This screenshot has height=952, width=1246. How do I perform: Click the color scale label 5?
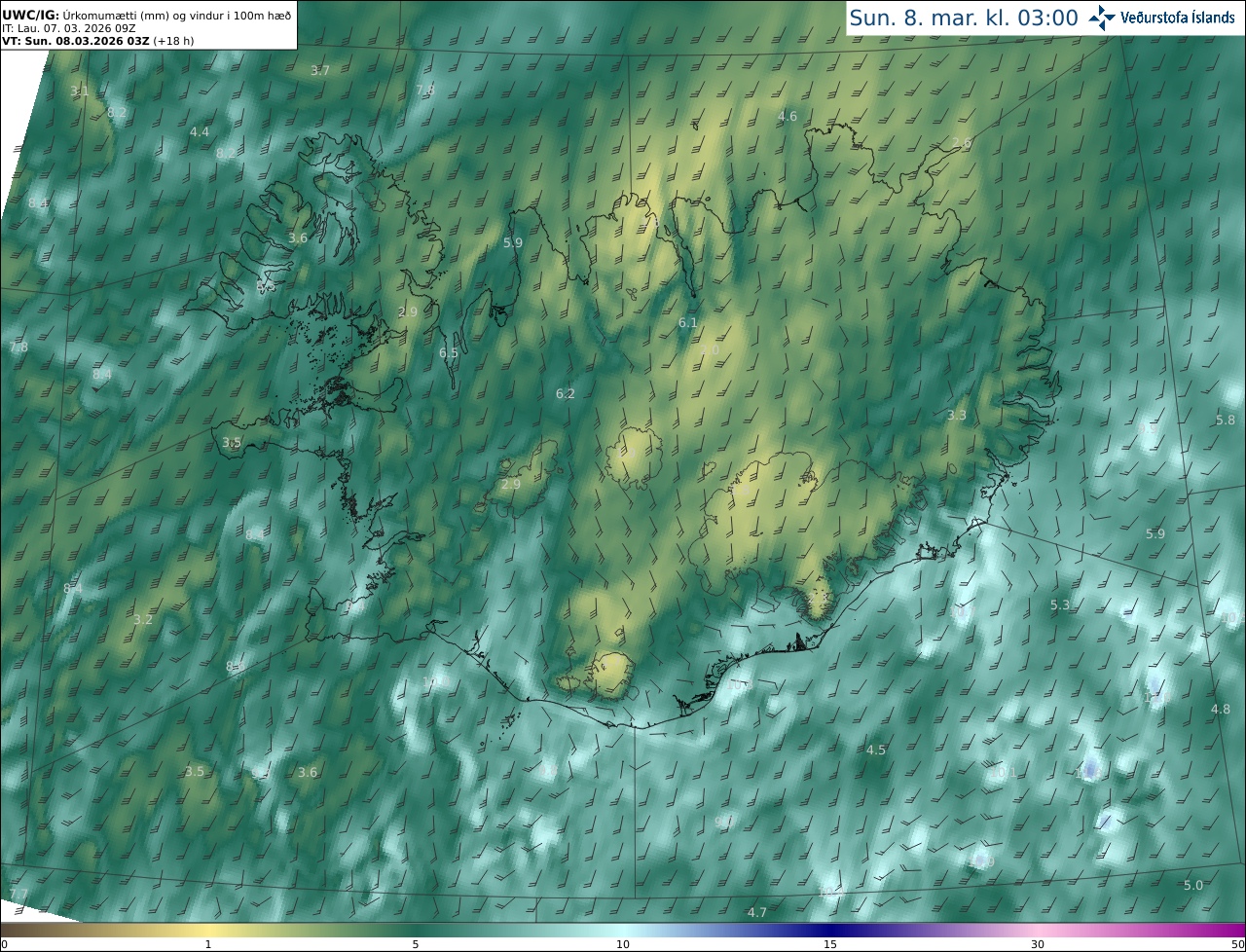[x=416, y=944]
